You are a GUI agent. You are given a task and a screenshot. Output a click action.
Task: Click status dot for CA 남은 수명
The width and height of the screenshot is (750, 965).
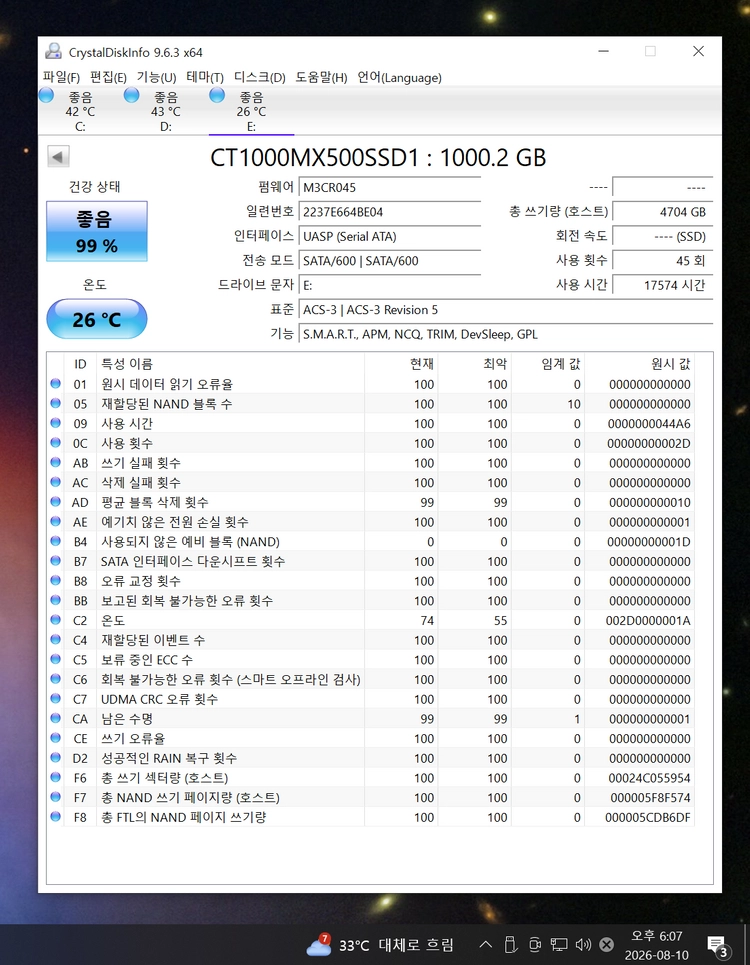pyautogui.click(x=55, y=718)
